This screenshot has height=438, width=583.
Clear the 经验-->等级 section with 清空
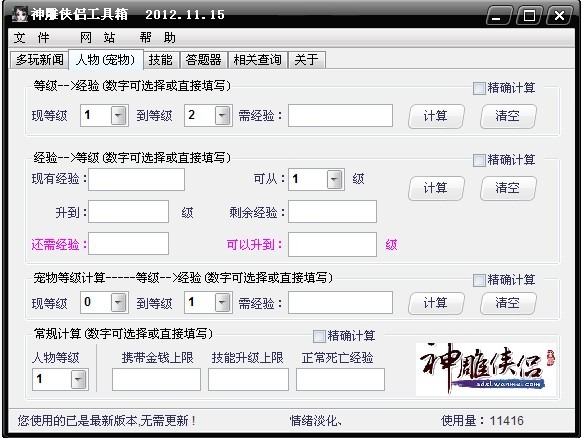coord(508,188)
